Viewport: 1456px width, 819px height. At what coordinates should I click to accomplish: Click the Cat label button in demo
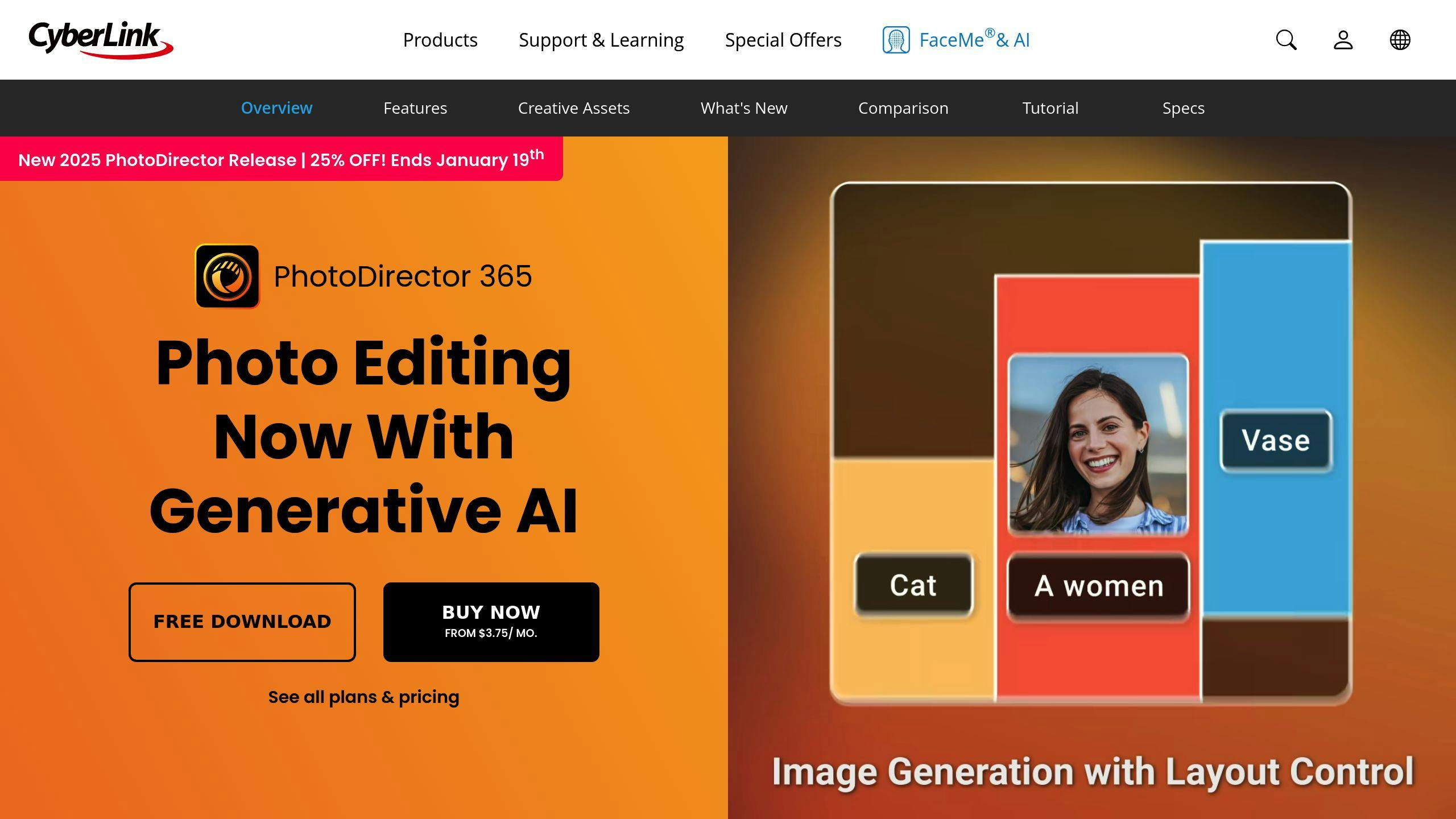click(913, 584)
